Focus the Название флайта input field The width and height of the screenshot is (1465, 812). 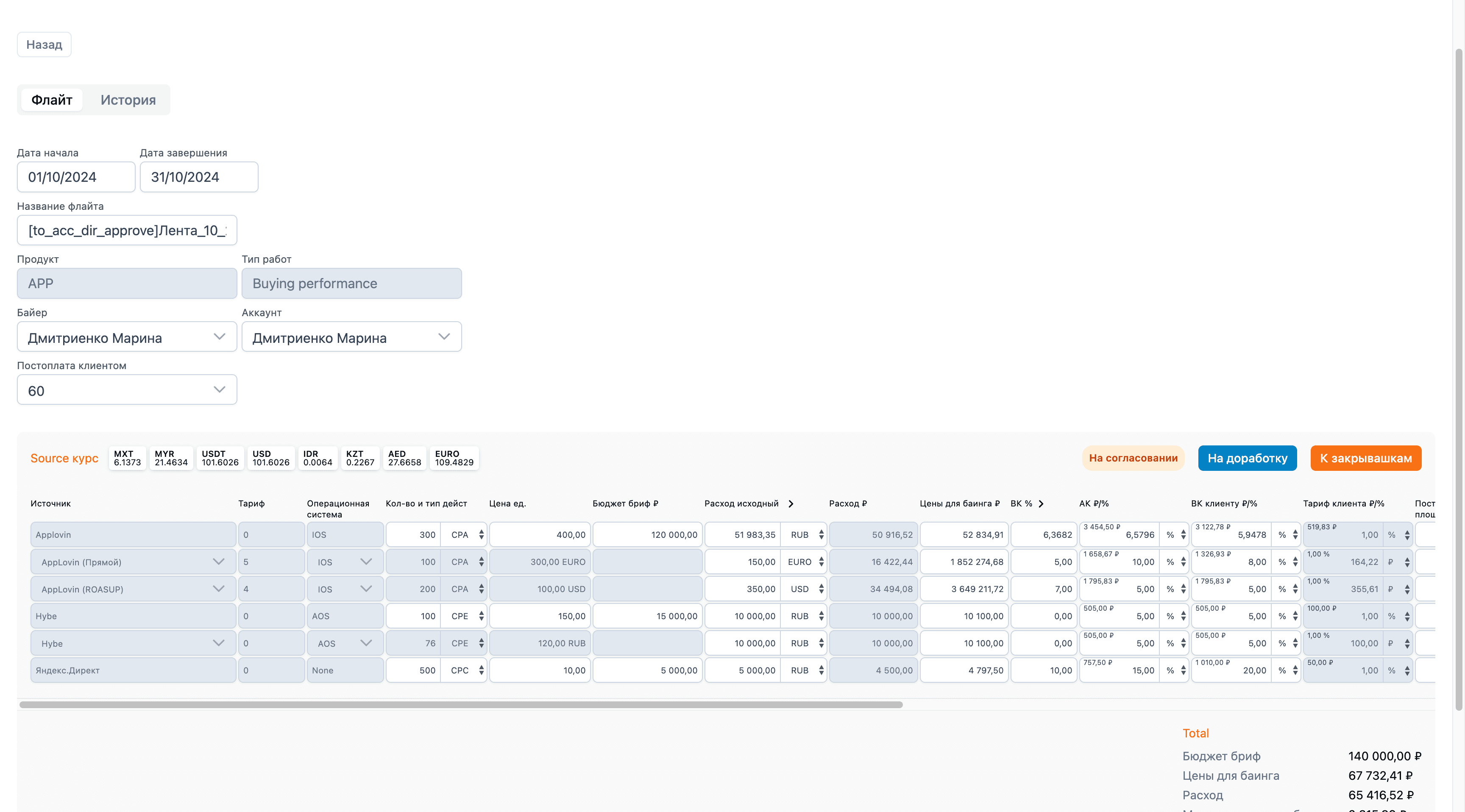pyautogui.click(x=127, y=230)
